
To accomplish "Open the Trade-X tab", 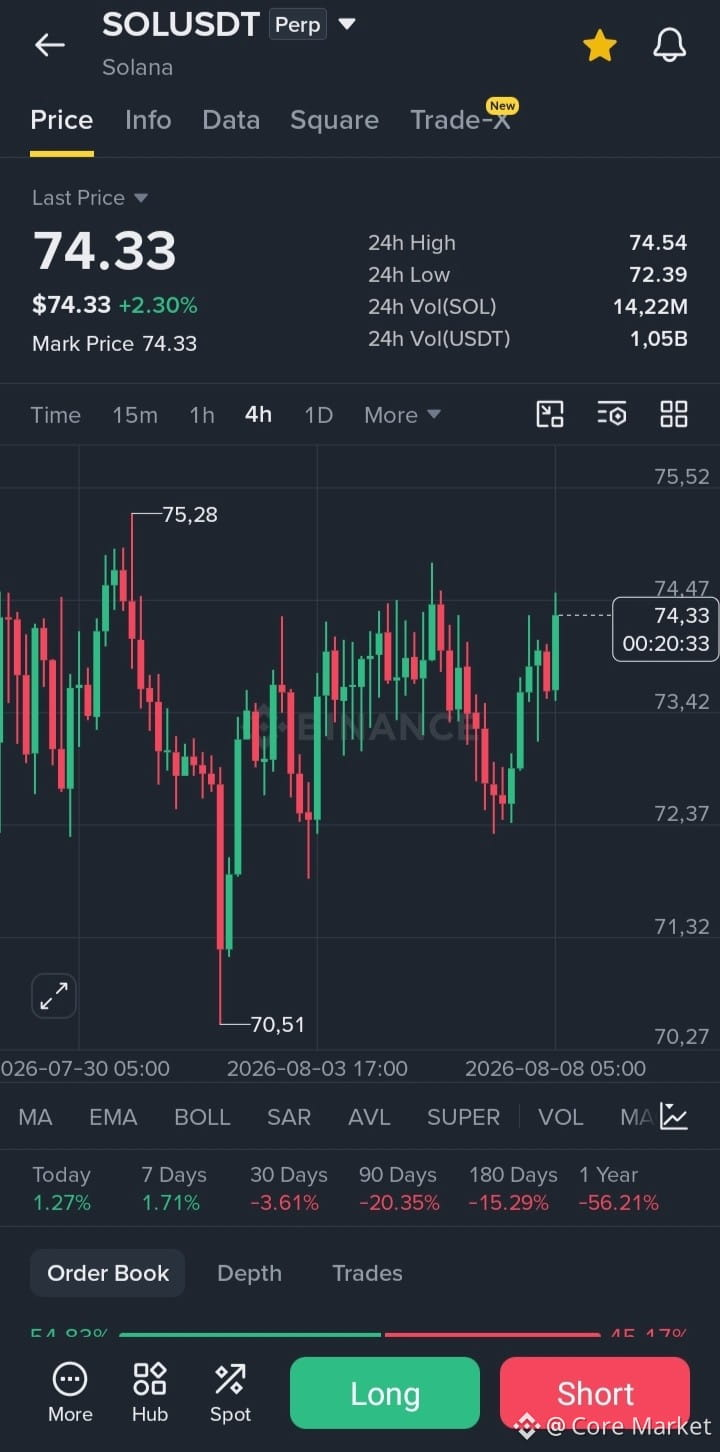I will [x=460, y=120].
